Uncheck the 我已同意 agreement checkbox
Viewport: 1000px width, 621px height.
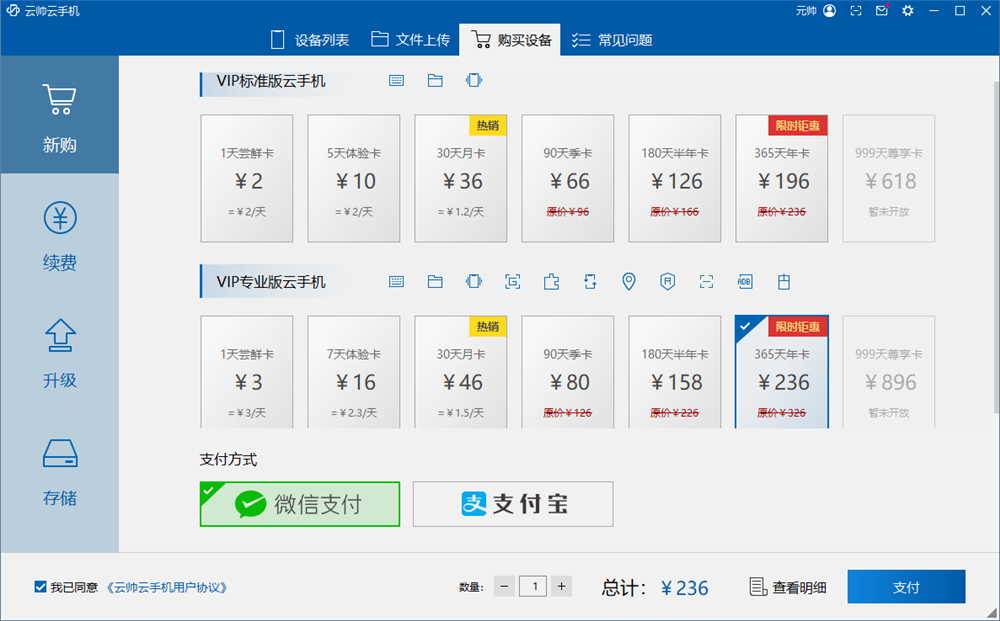pos(40,587)
